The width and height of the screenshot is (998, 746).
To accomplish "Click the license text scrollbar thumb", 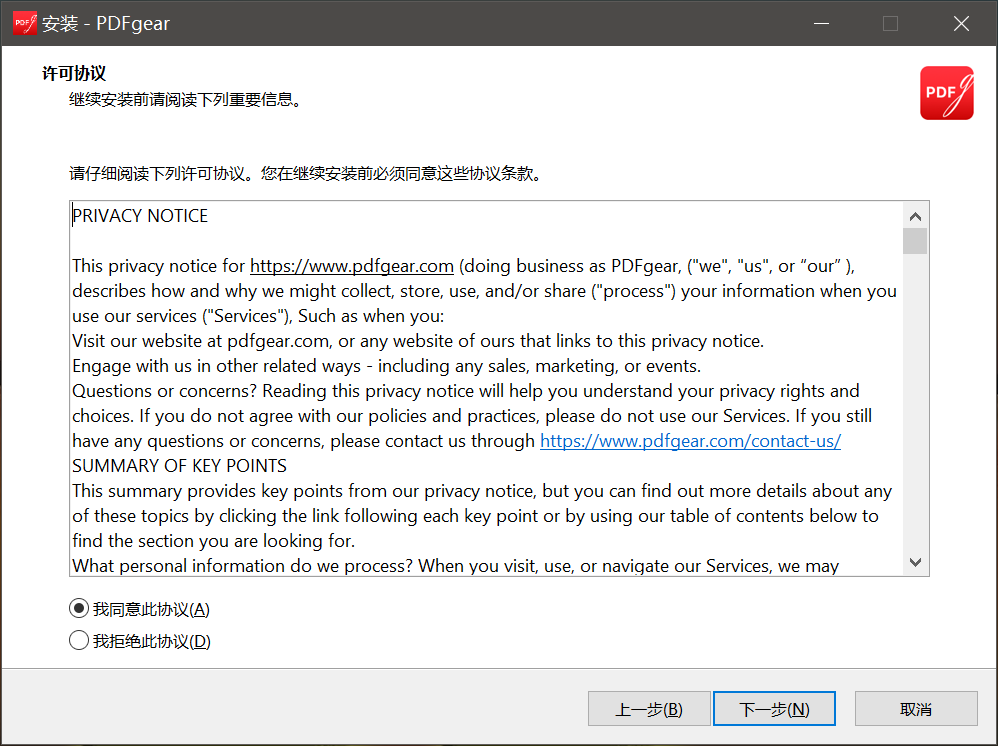I will coord(915,241).
